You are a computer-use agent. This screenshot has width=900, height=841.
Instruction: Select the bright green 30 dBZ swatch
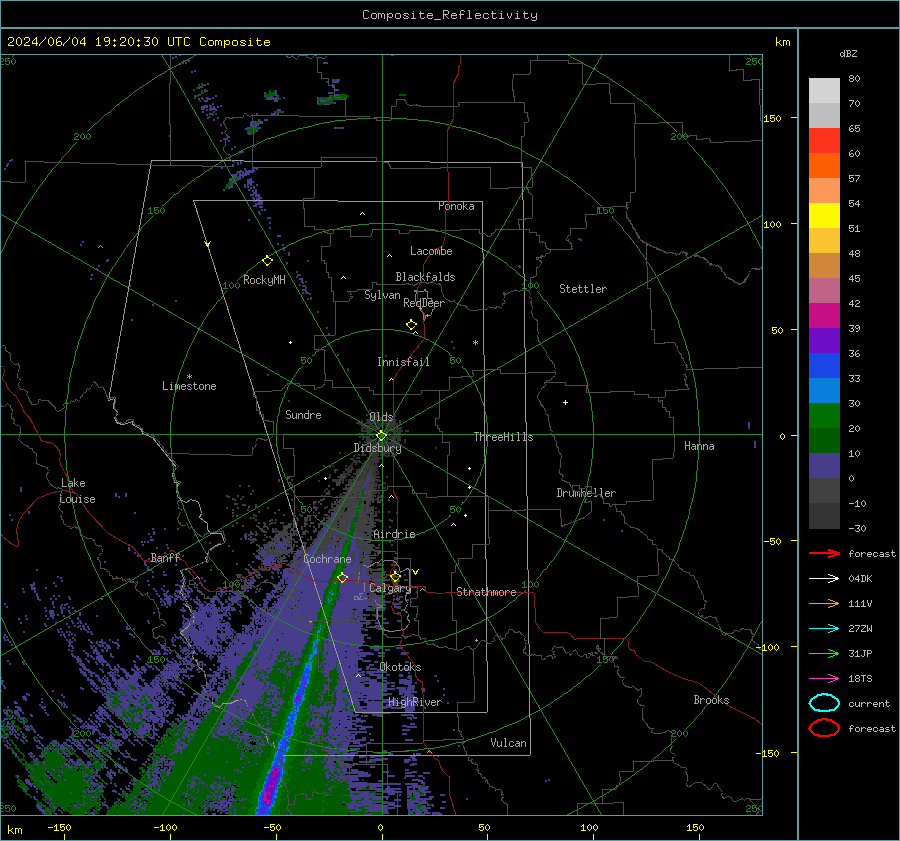824,416
